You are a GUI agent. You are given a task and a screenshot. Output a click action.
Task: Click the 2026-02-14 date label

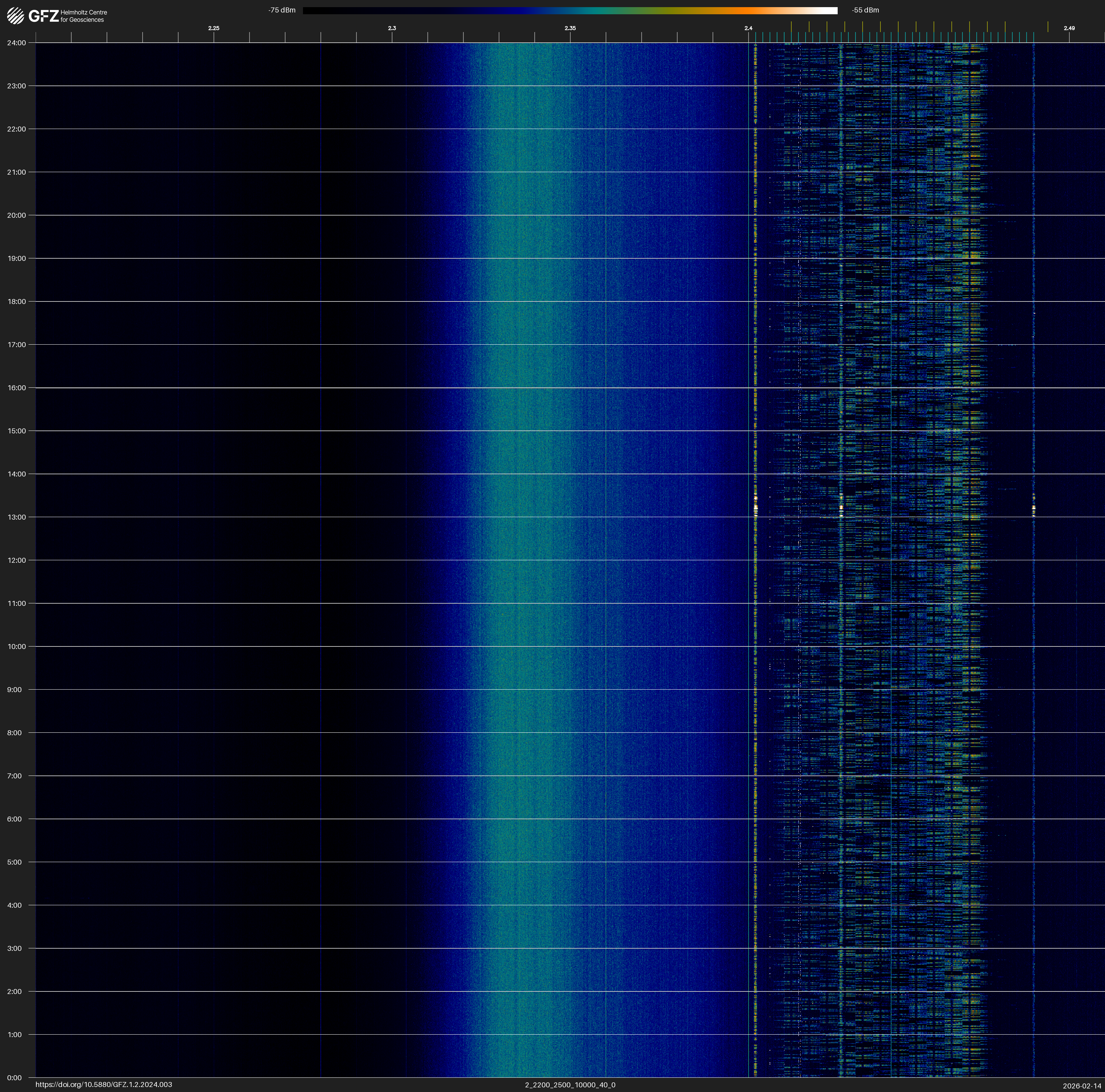click(1081, 1086)
